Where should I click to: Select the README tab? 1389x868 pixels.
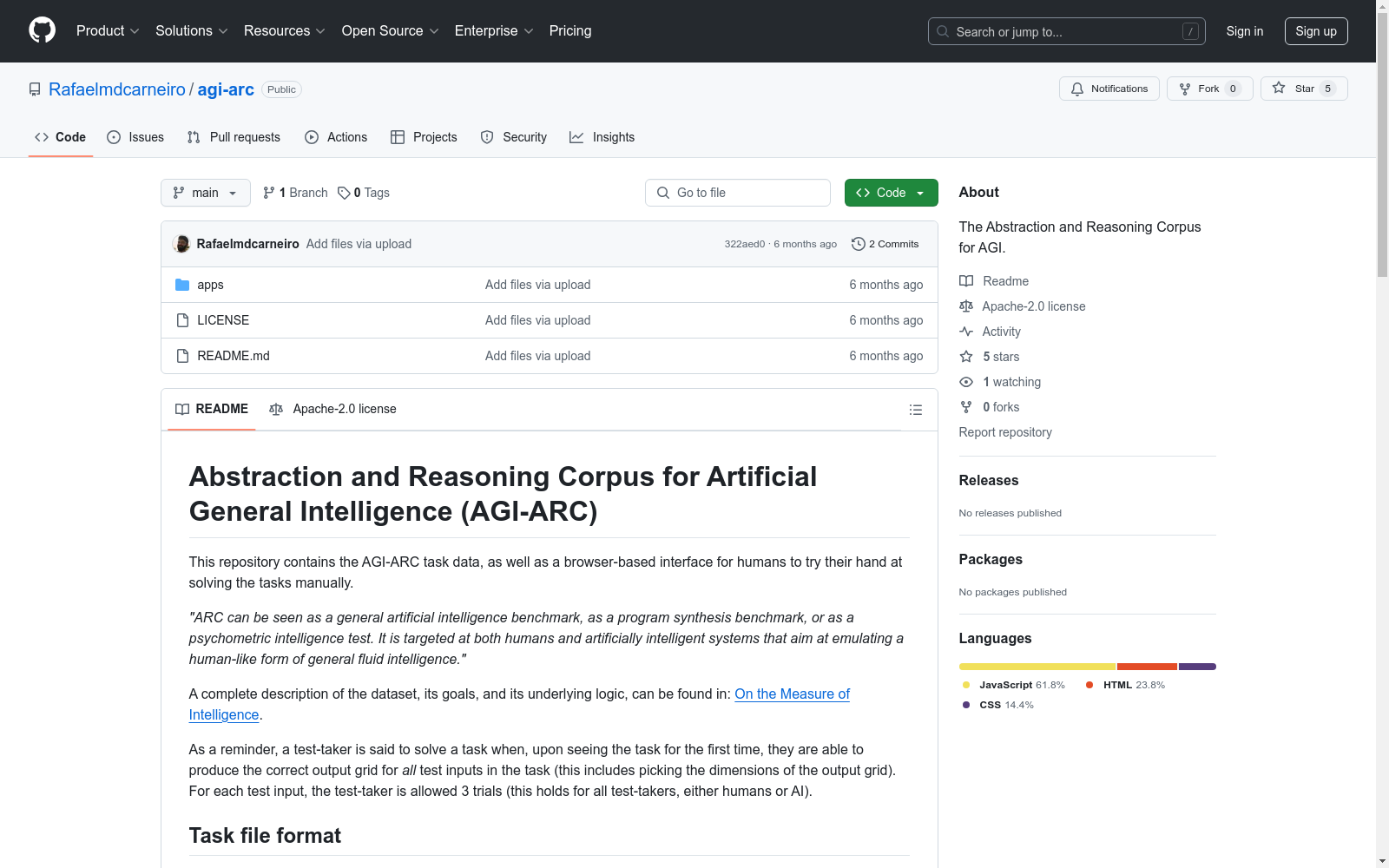tap(212, 409)
